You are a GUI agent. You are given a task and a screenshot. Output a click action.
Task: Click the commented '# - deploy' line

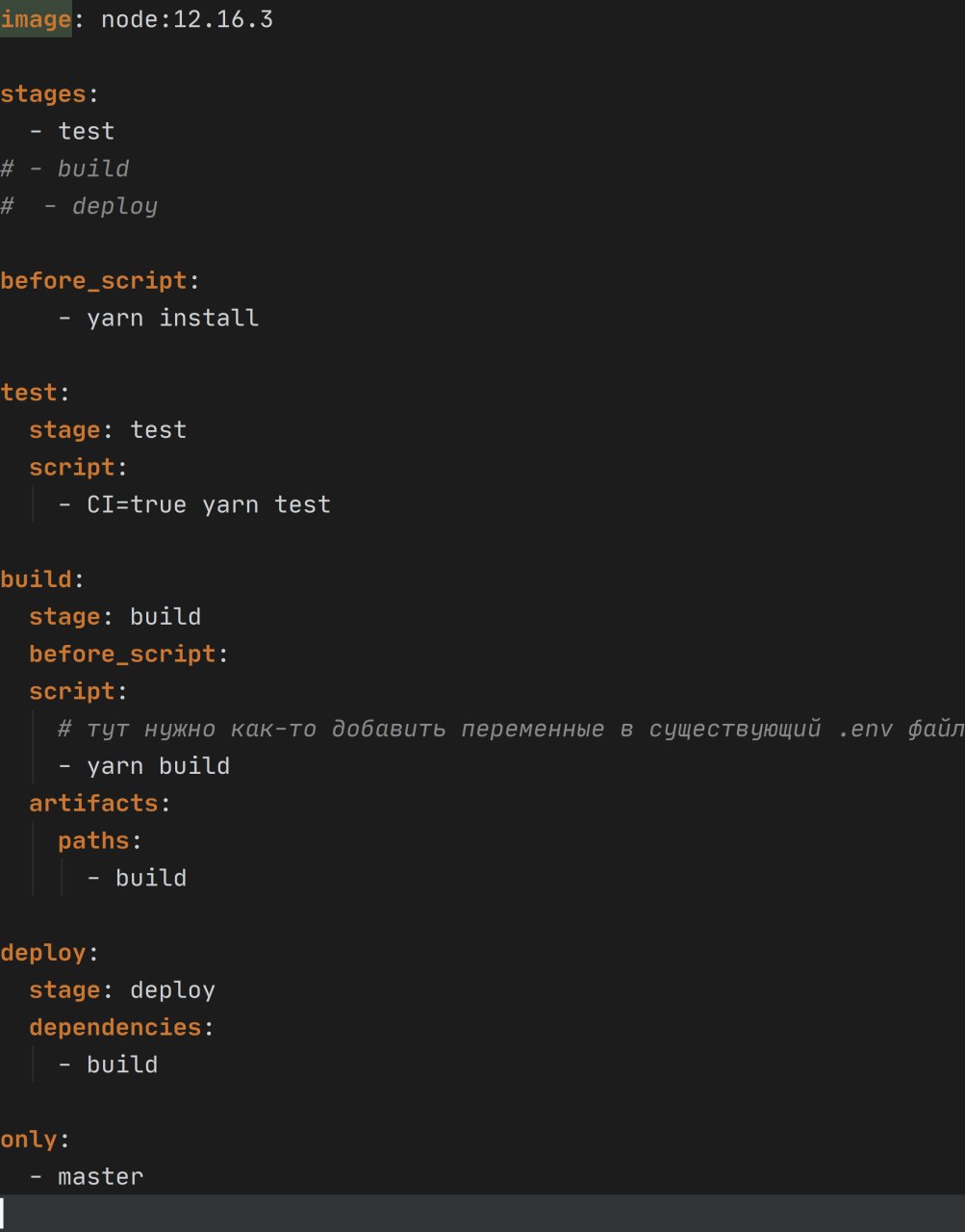79,206
